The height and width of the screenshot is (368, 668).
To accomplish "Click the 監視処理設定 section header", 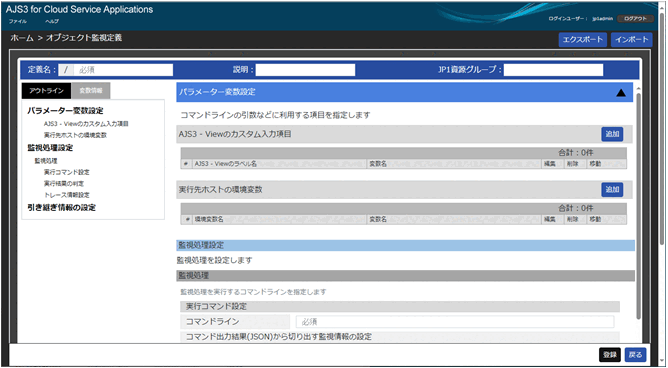I will (406, 245).
